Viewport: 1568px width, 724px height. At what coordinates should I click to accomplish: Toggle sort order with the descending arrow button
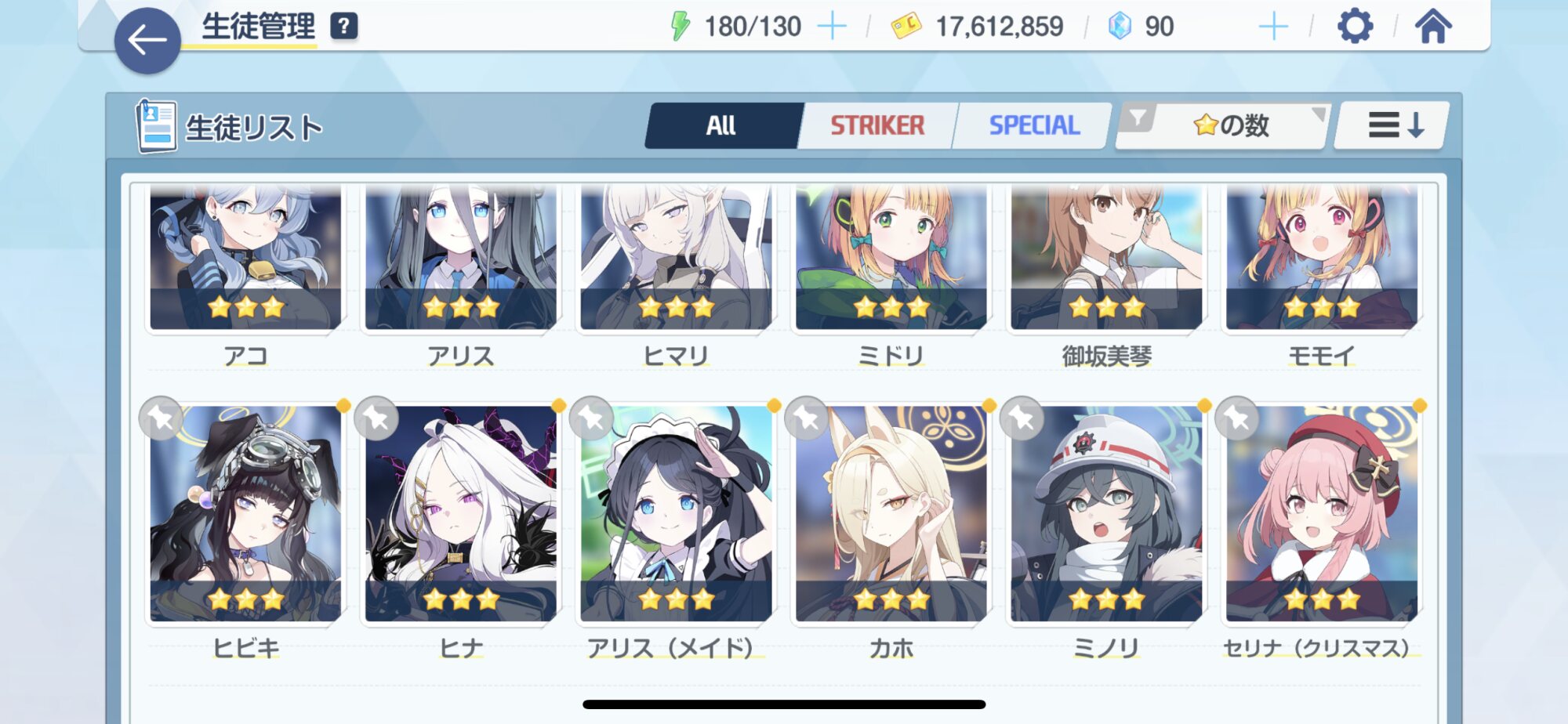pyautogui.click(x=1394, y=125)
